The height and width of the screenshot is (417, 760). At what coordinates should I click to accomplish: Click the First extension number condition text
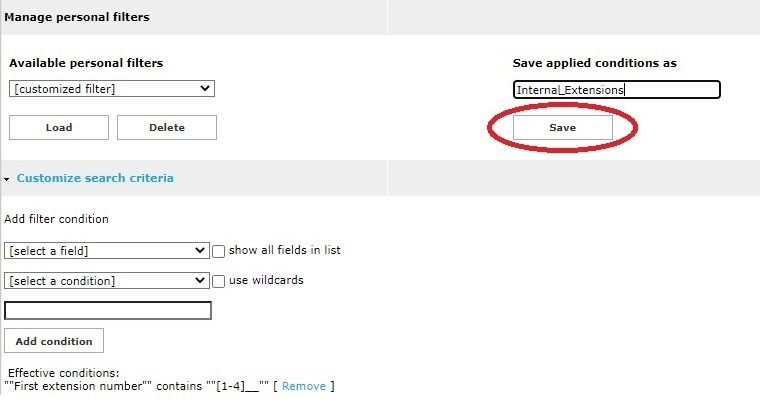pos(135,386)
